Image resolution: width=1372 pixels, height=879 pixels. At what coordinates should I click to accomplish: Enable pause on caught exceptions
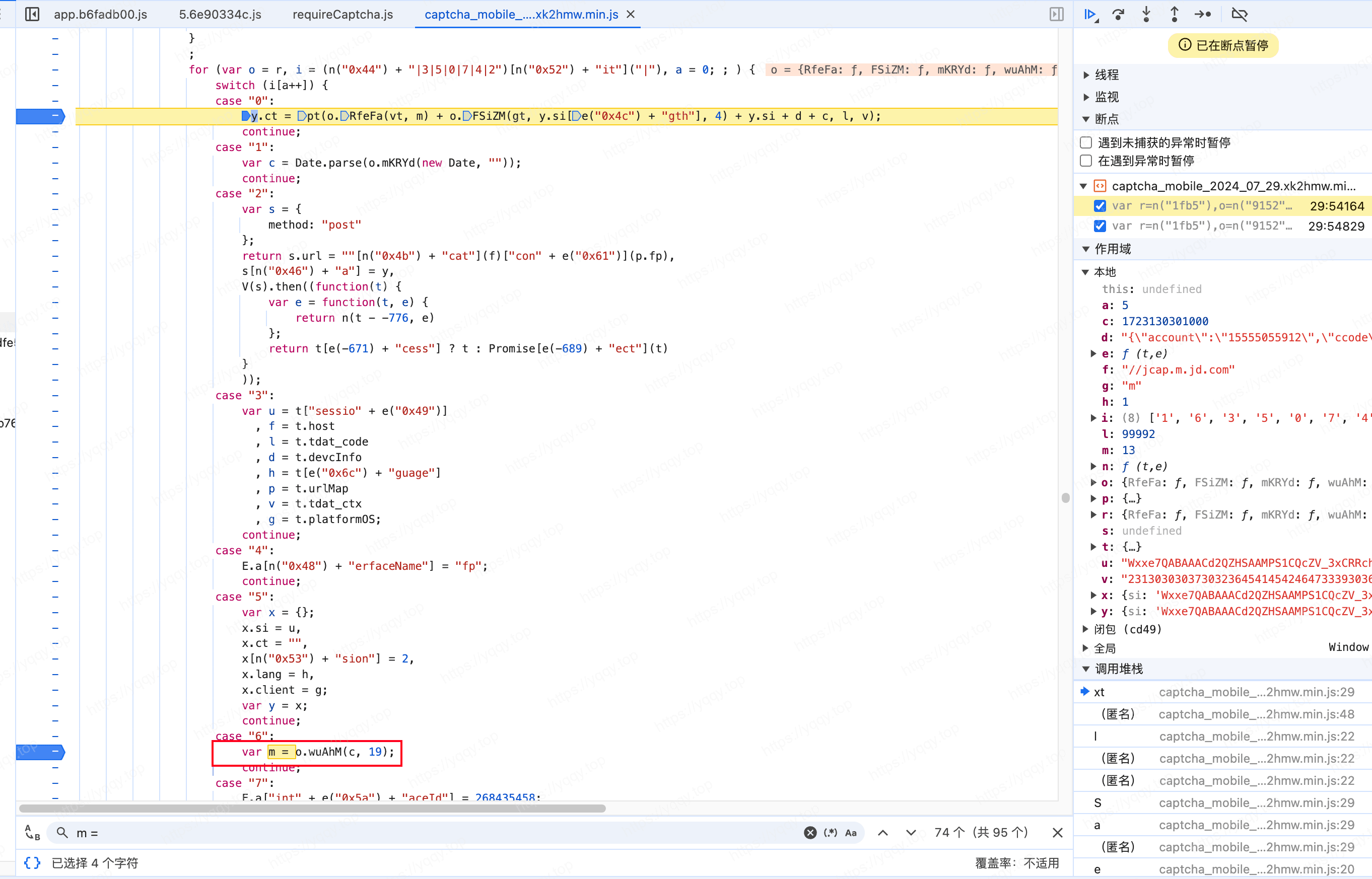coord(1086,161)
